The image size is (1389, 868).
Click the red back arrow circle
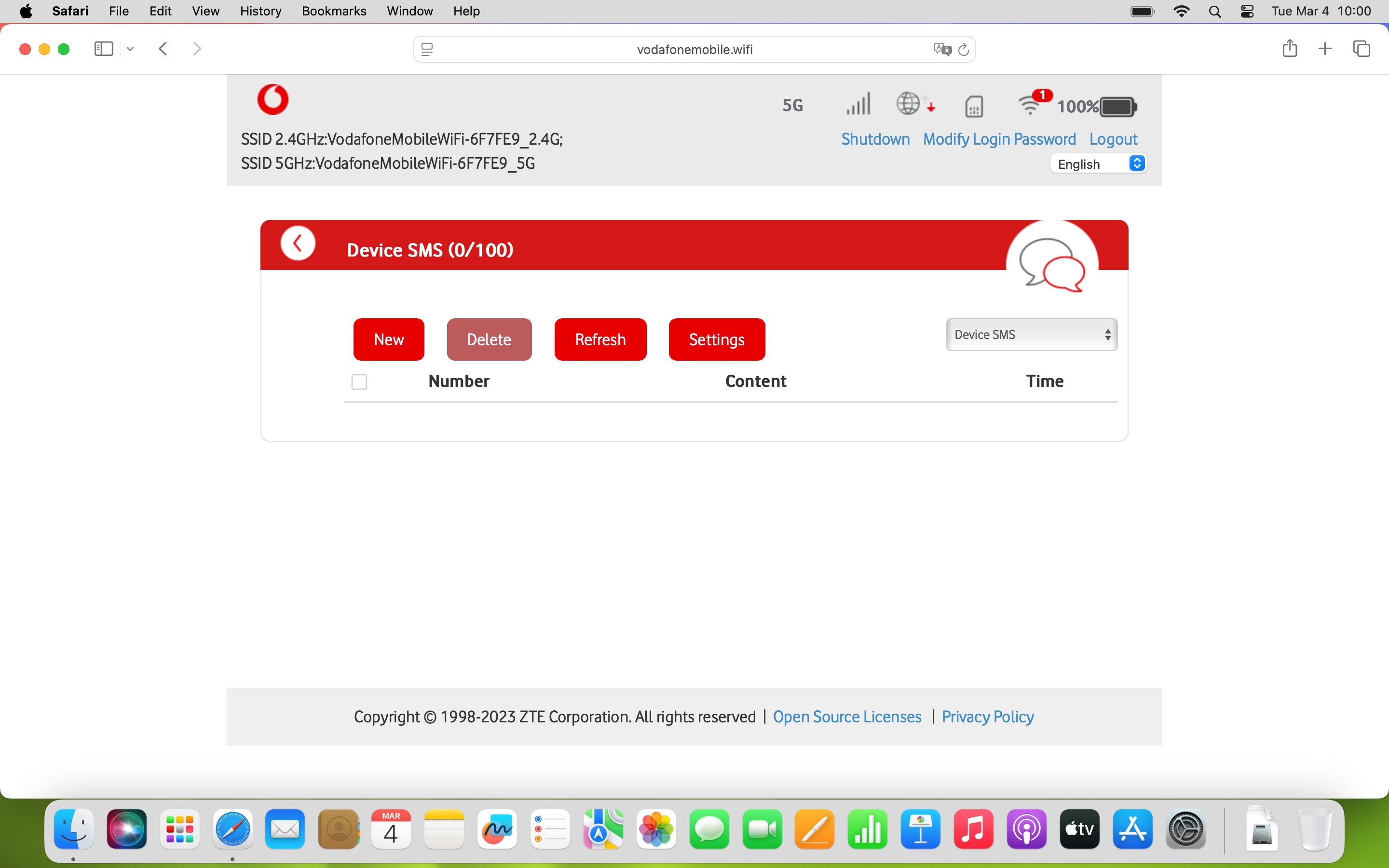297,244
